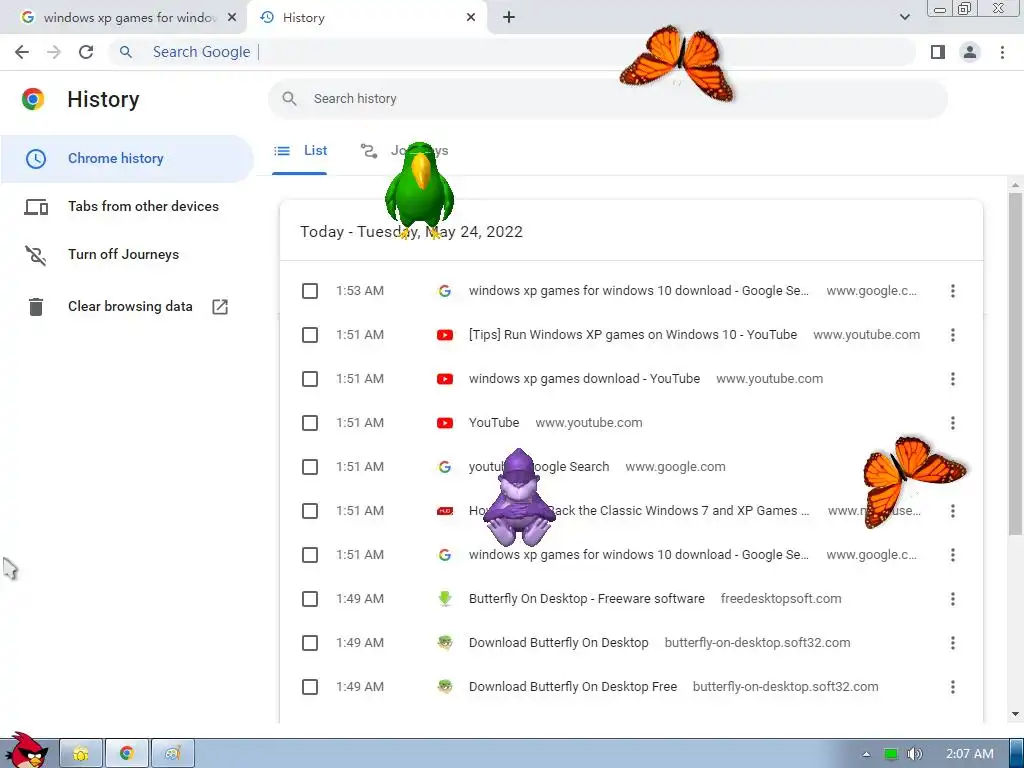Open the paint palette taskbar icon
Image resolution: width=1024 pixels, height=768 pixels.
click(172, 754)
